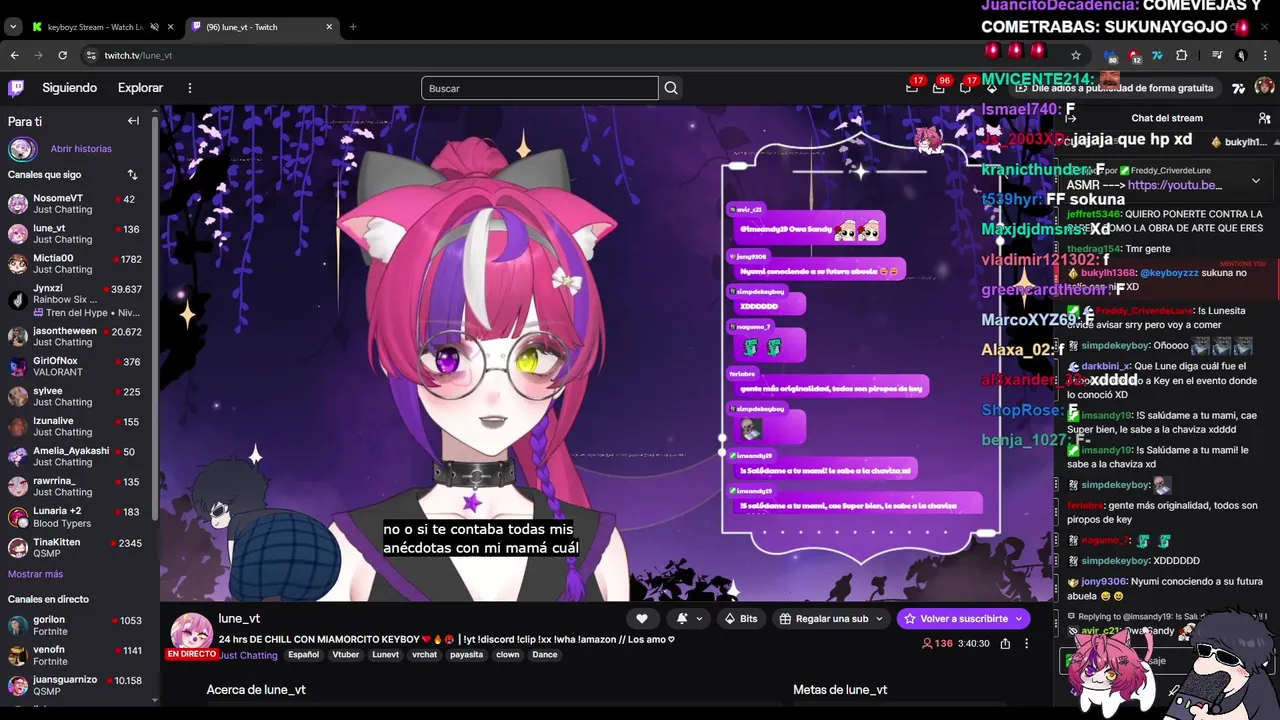This screenshot has height=720, width=1280.
Task: Show more followed channels via Mostrar más
Action: pos(35,574)
